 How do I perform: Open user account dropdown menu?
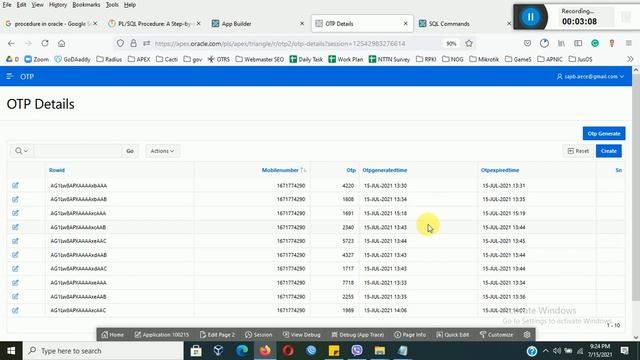tap(590, 76)
